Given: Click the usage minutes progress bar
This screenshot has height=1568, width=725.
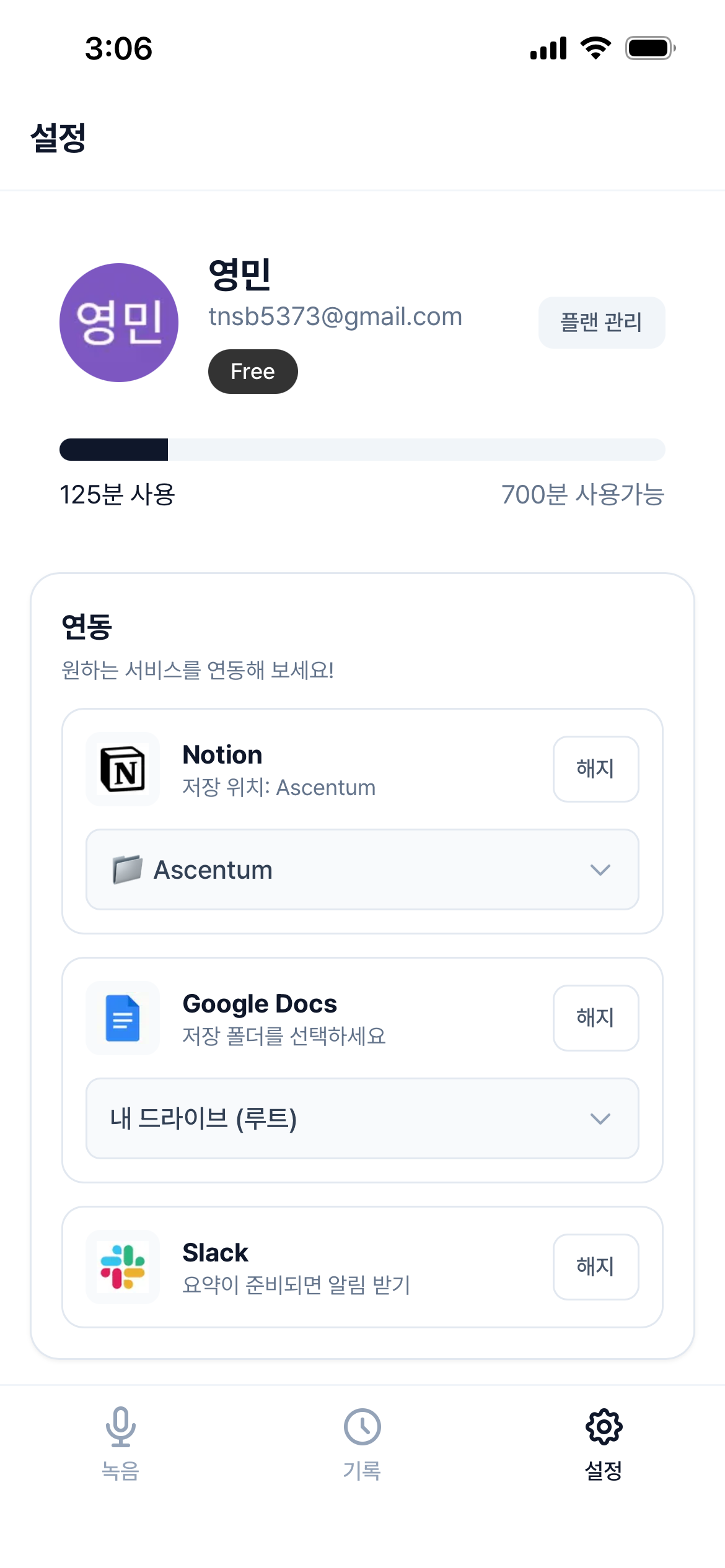Looking at the screenshot, I should tap(362, 450).
